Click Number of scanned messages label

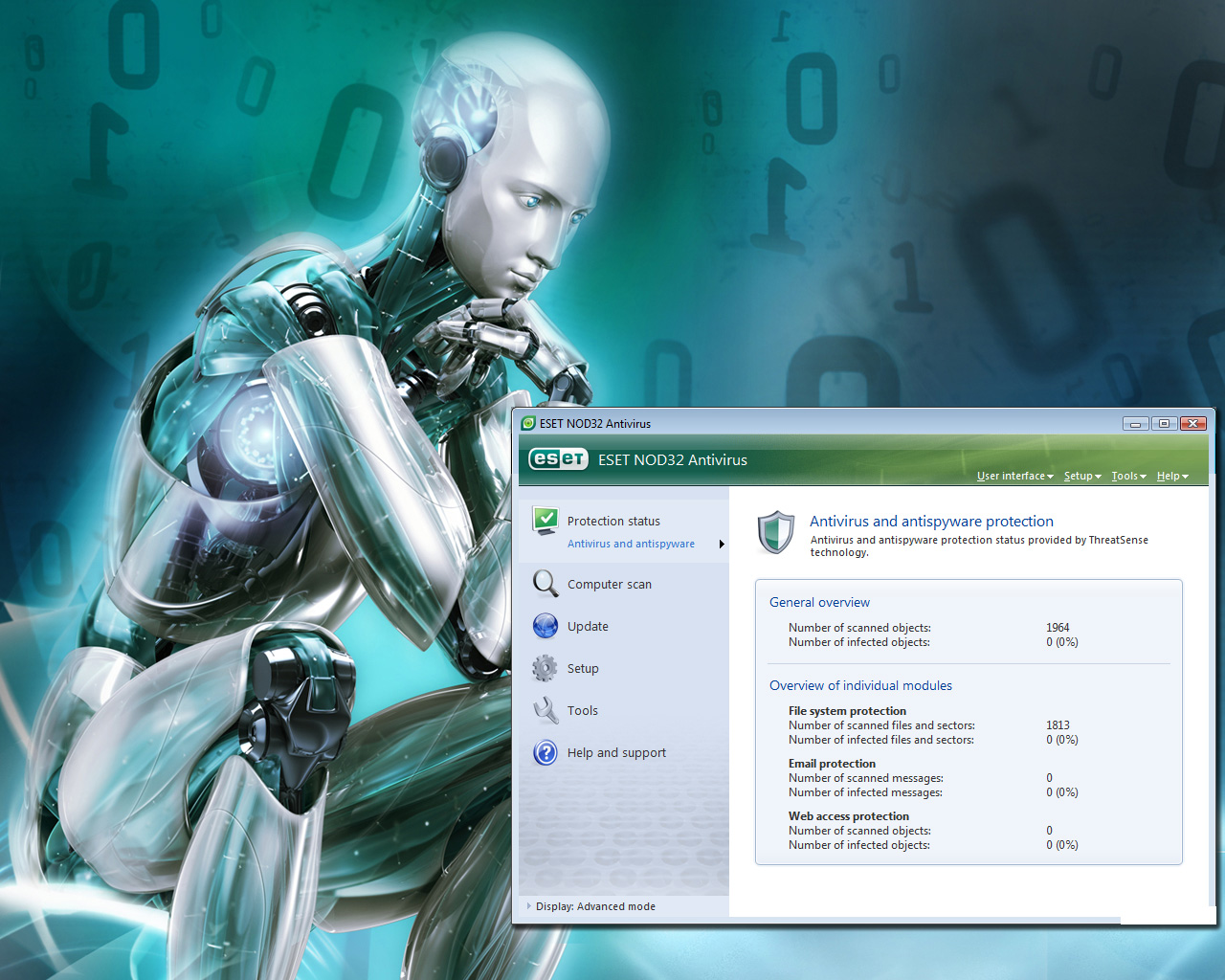(866, 778)
